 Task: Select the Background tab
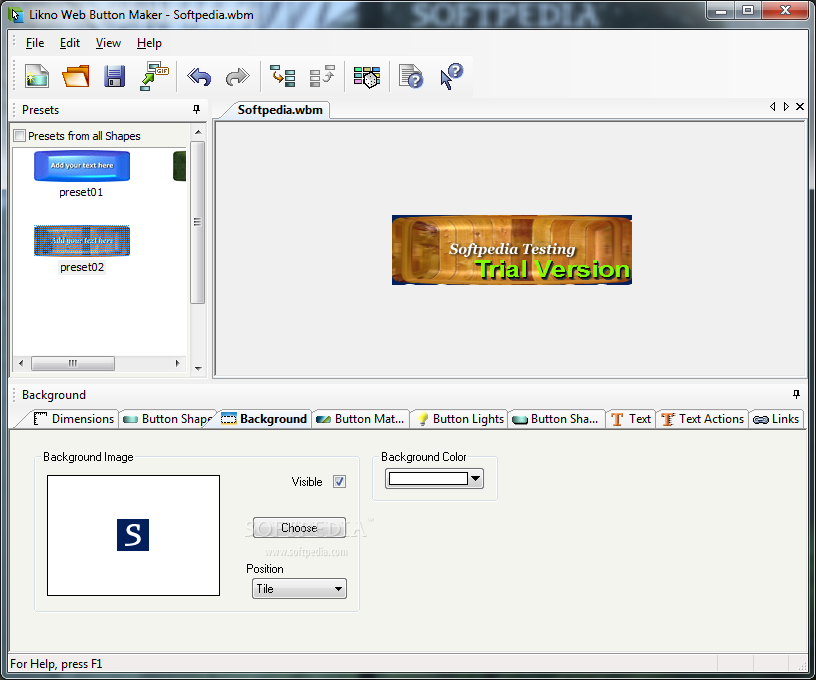click(264, 419)
